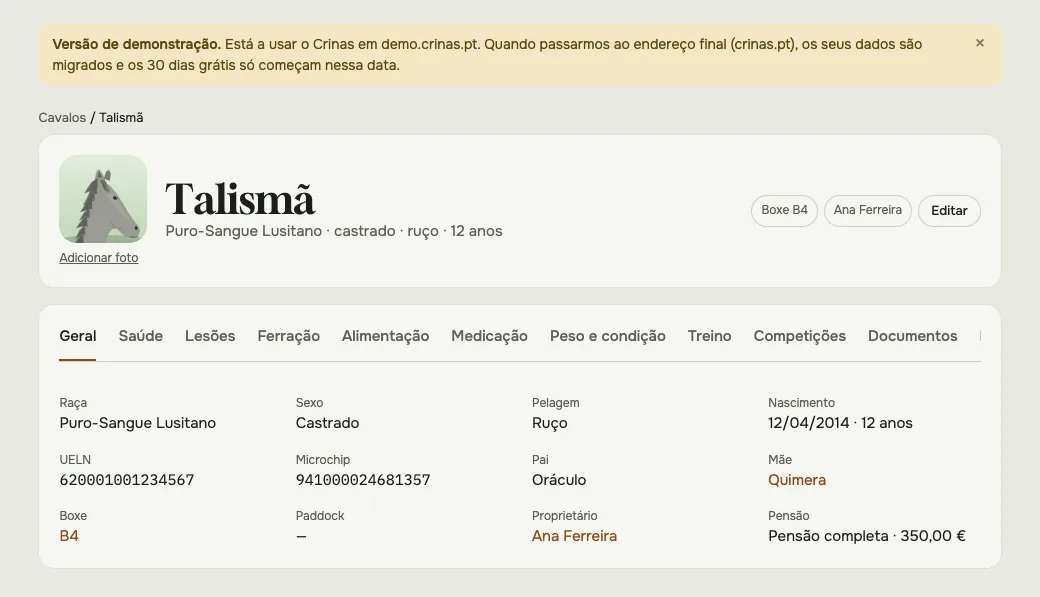Switch to the Ferração tab
This screenshot has width=1040, height=597.
tap(289, 336)
